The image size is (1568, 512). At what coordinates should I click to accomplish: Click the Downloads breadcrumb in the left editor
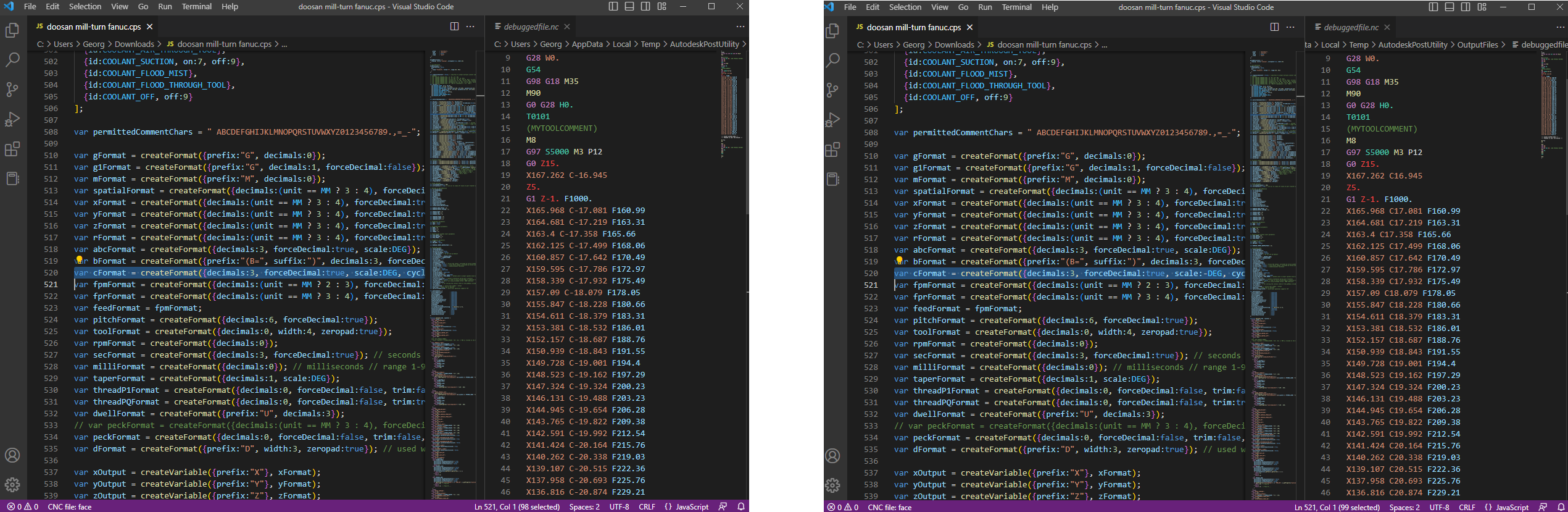(134, 44)
